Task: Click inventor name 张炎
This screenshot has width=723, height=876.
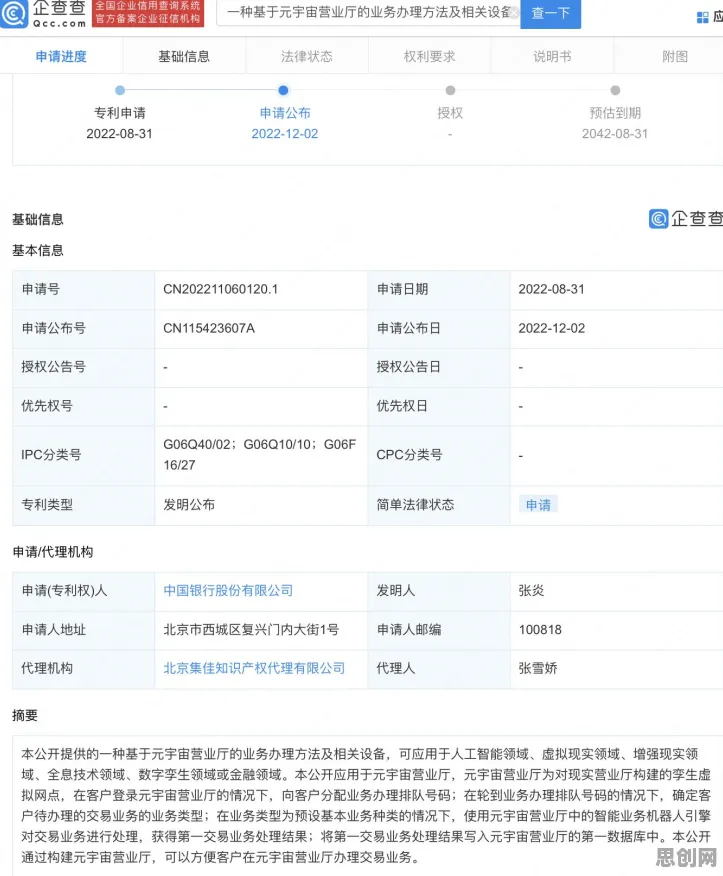Action: point(531,591)
